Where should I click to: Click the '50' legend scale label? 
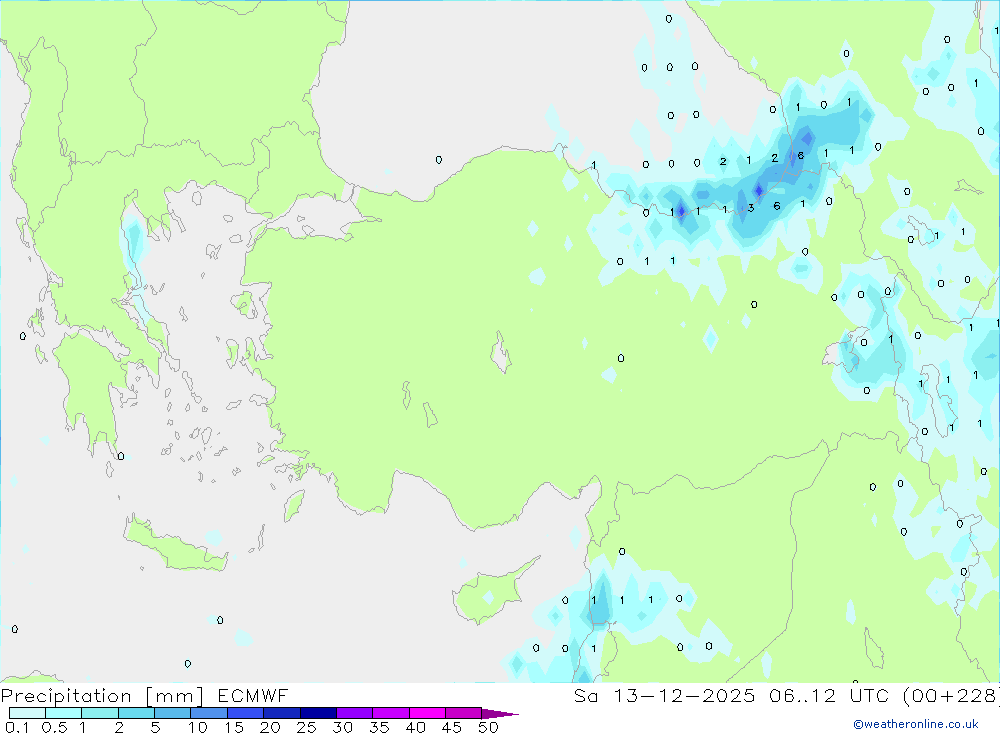point(488,727)
